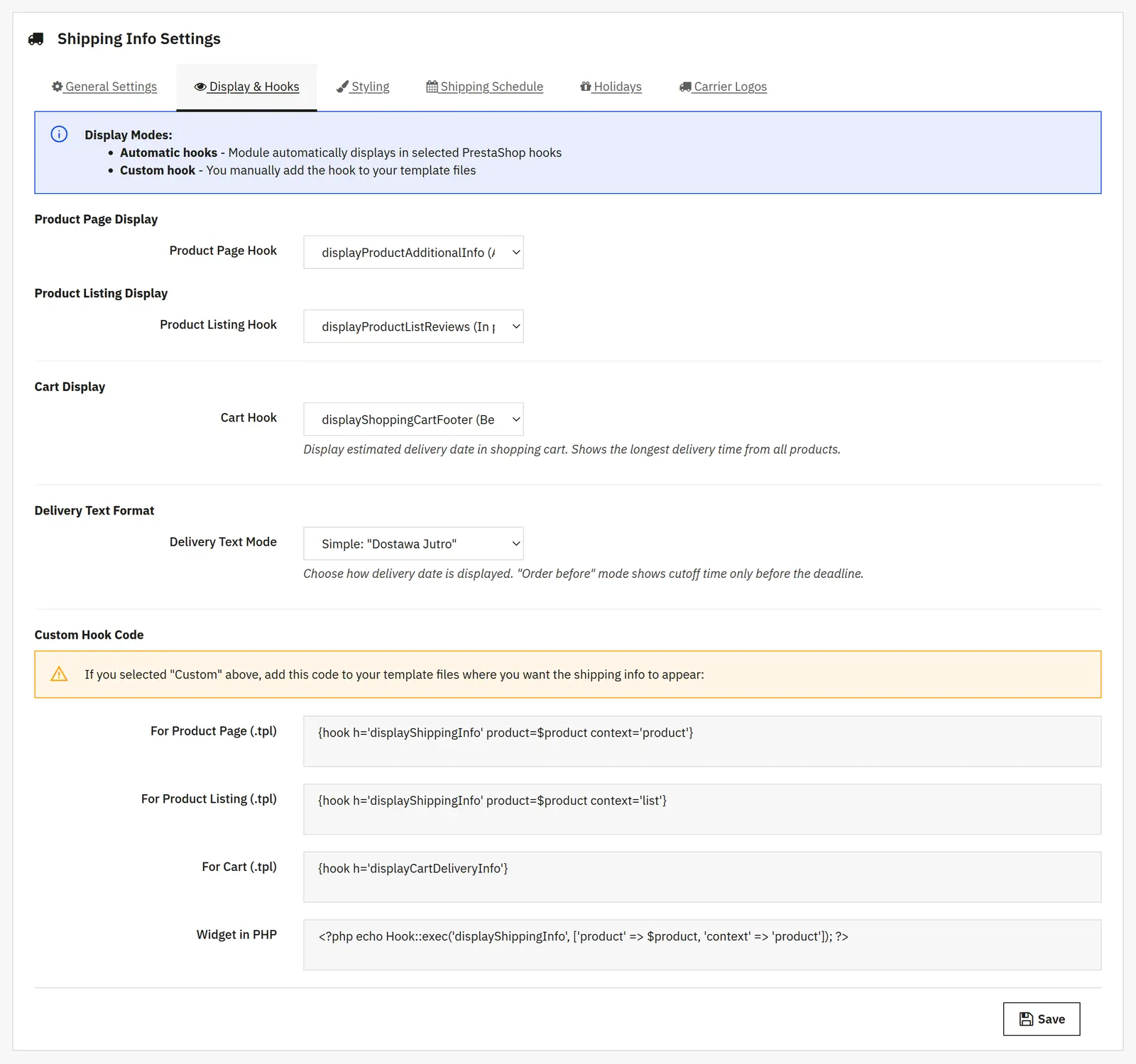This screenshot has width=1136, height=1064.
Task: Click the calendar icon on Shipping Schedule tab
Action: [x=432, y=87]
